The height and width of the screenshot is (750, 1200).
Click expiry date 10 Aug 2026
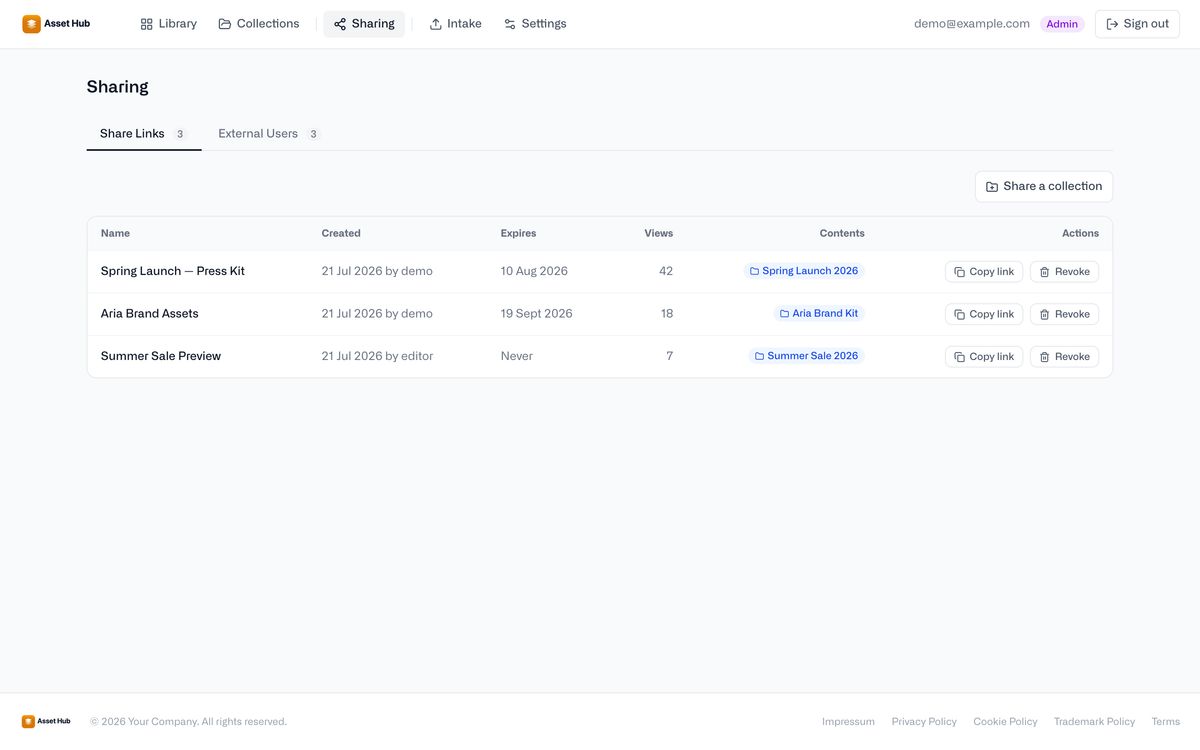534,271
